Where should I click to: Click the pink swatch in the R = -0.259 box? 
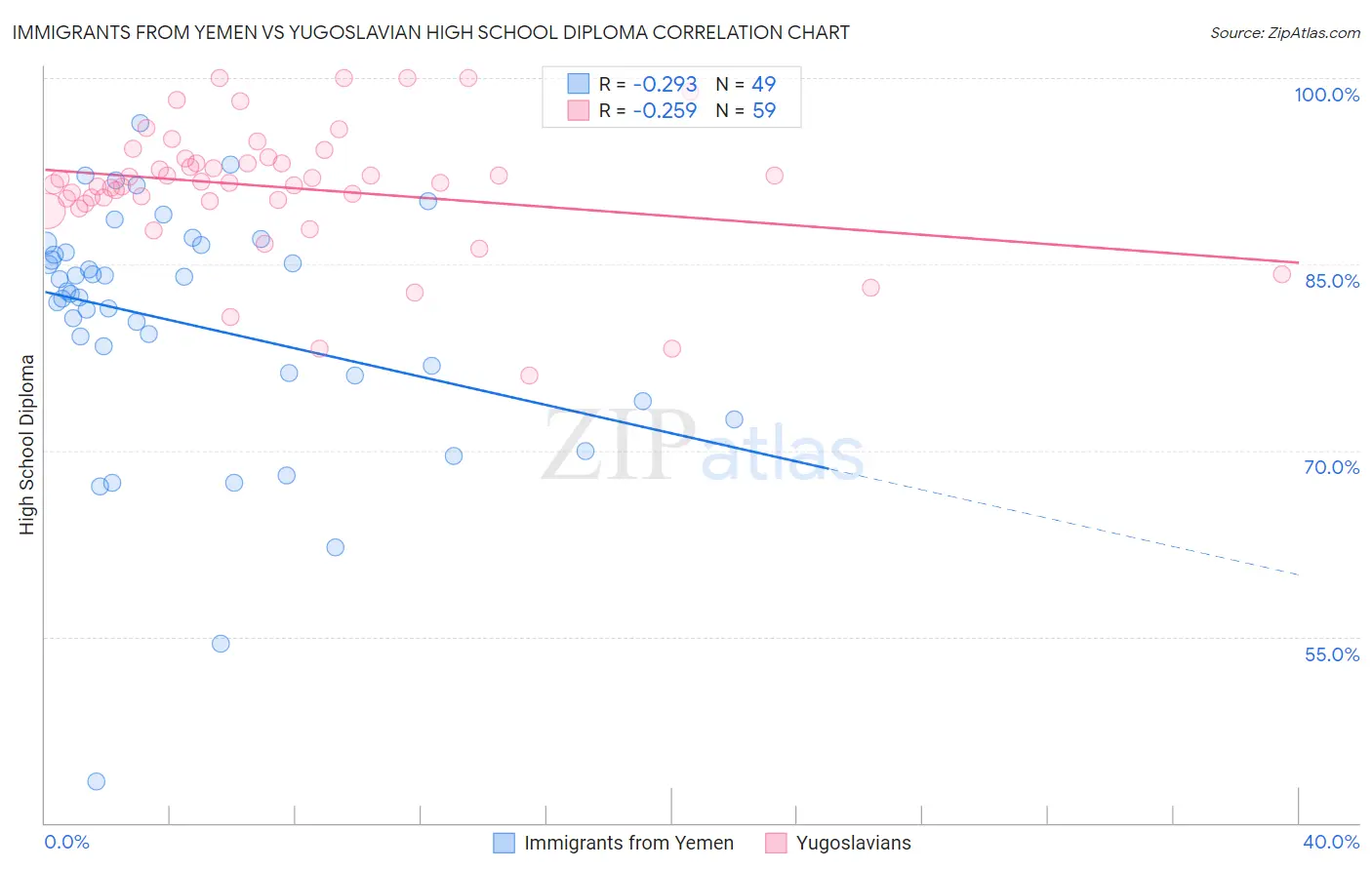(x=579, y=110)
